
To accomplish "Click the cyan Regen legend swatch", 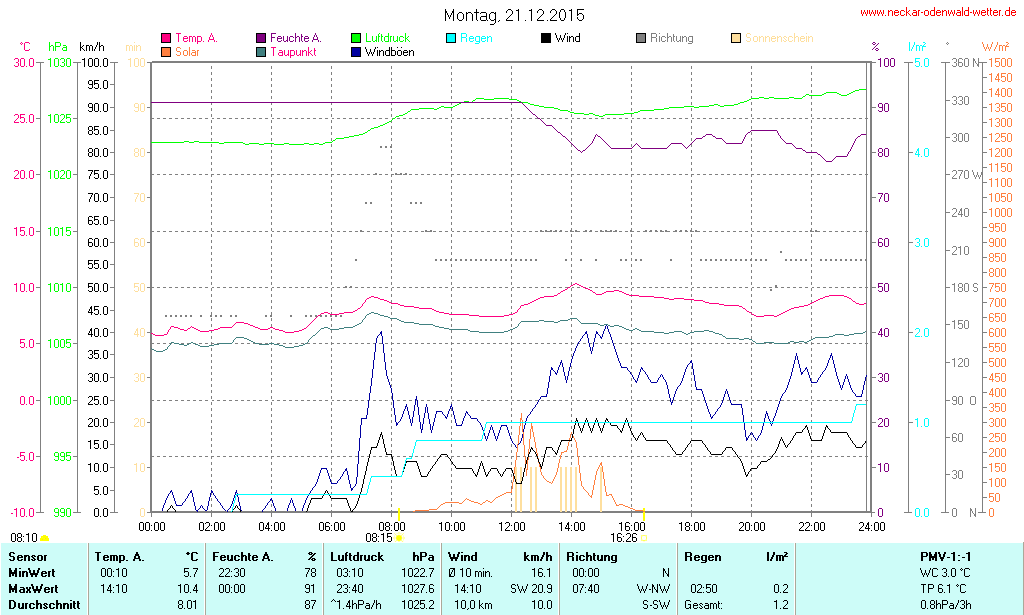I will coord(451,38).
